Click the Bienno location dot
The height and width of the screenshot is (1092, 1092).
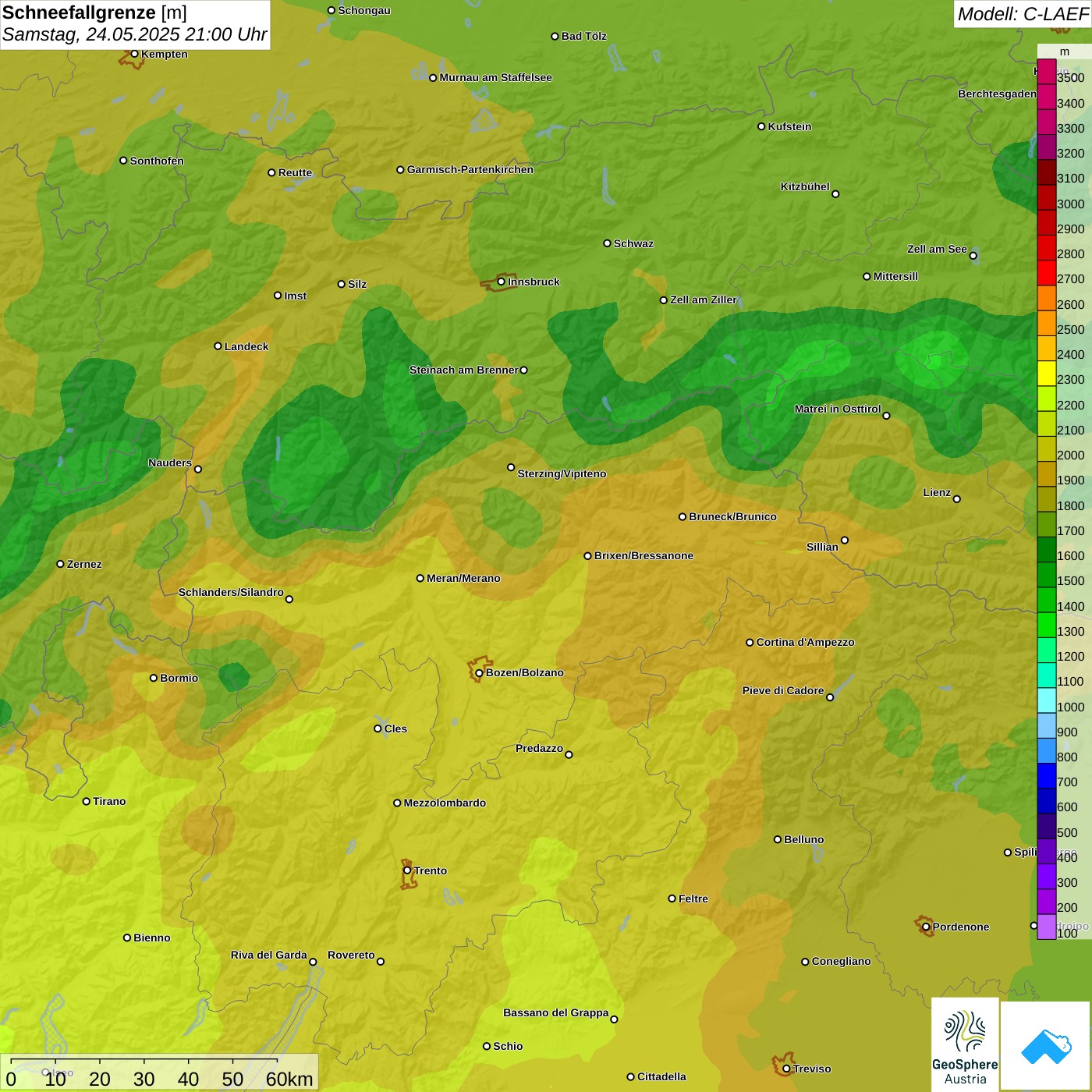[x=127, y=938]
